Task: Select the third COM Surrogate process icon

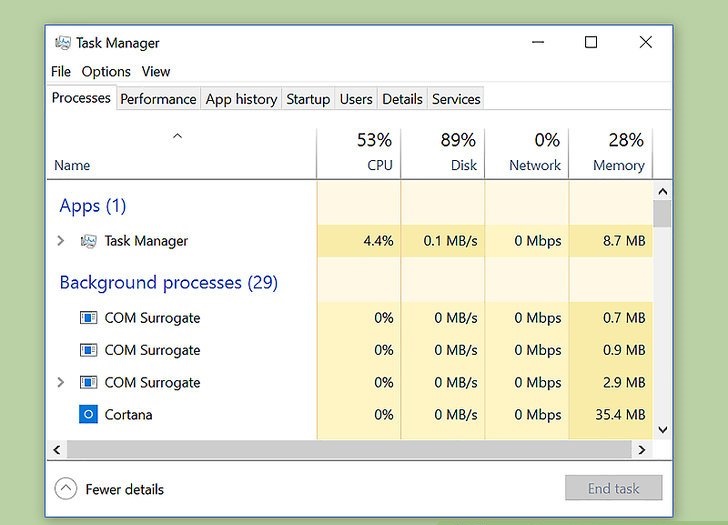Action: (x=88, y=382)
